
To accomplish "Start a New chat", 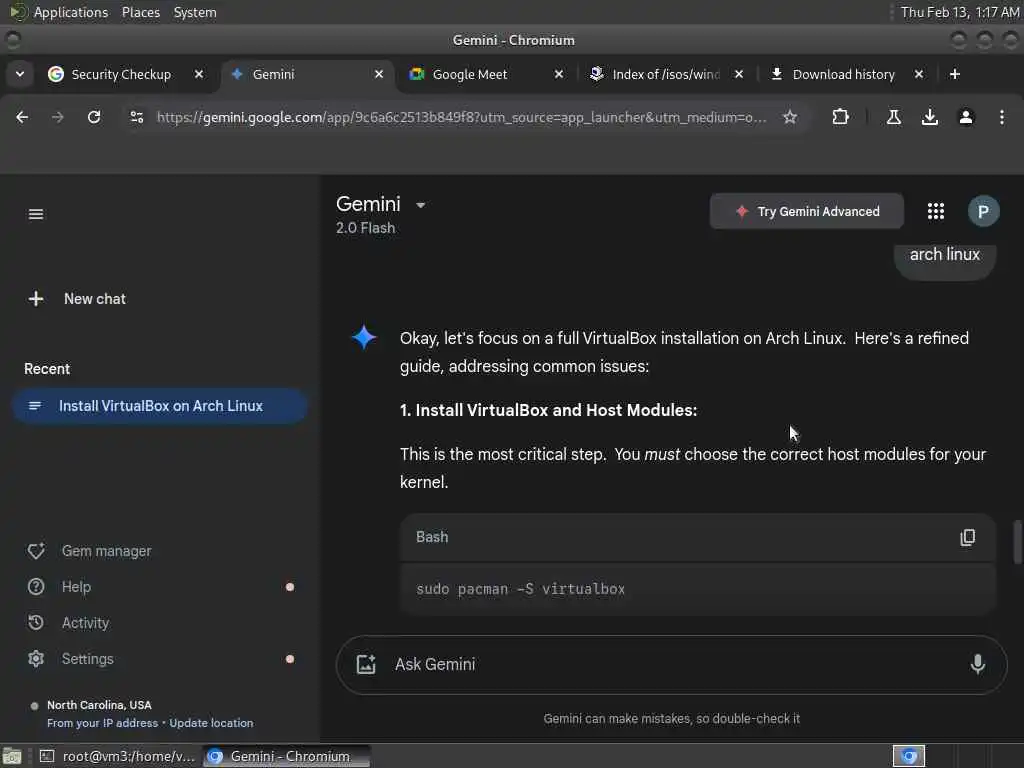I will [77, 299].
